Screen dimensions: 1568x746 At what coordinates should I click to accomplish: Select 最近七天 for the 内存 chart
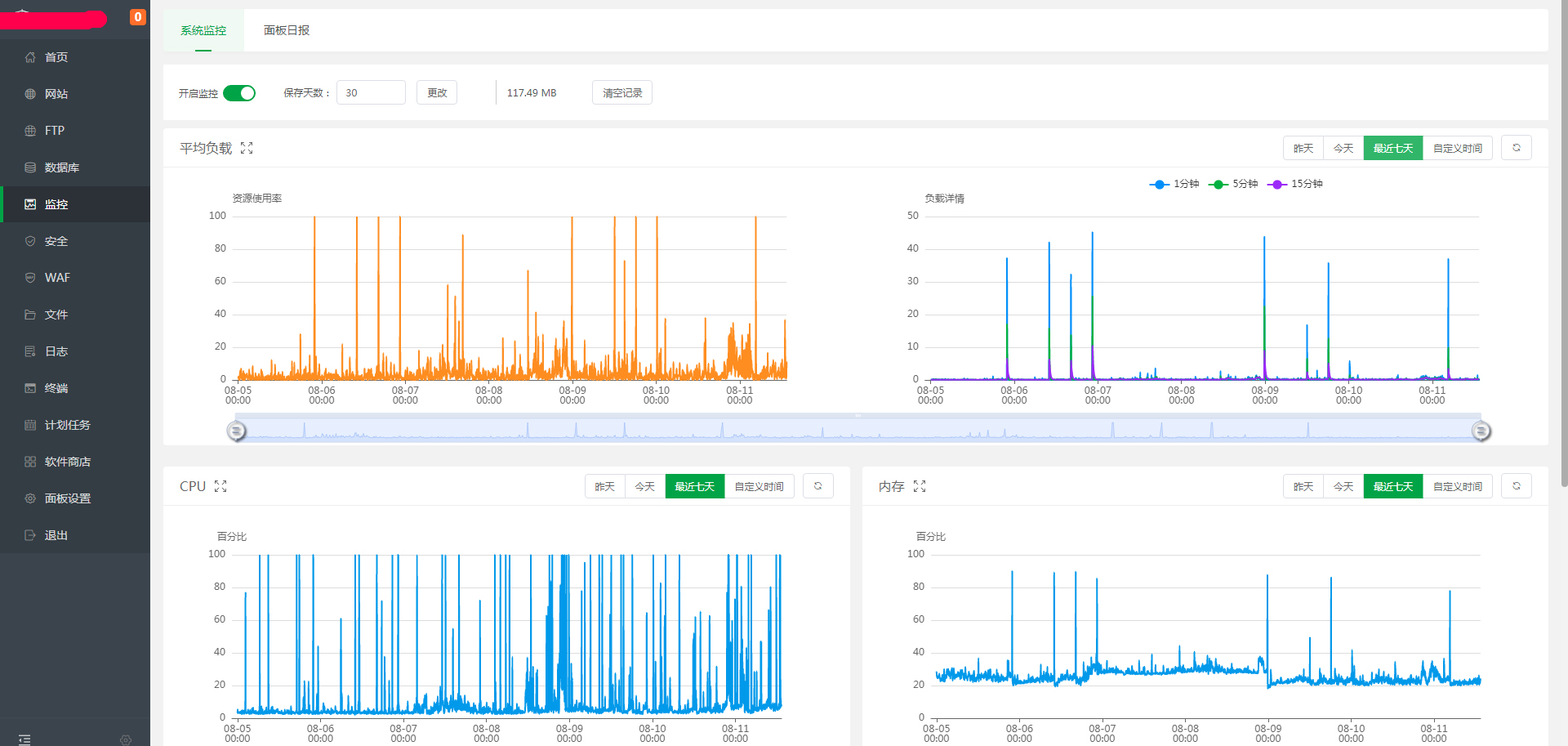click(x=1393, y=486)
